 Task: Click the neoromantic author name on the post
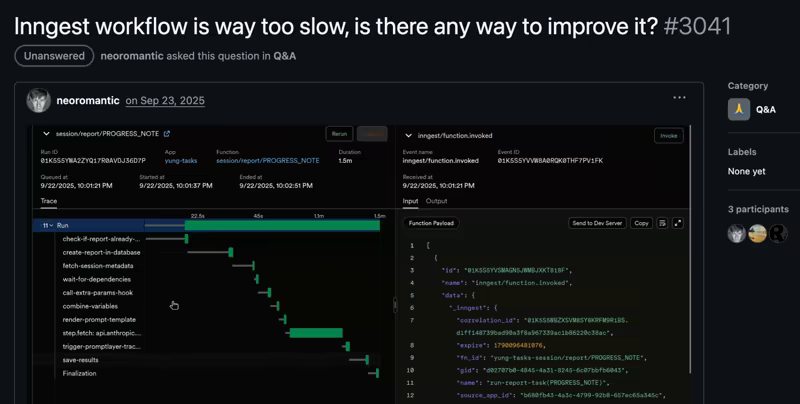(88, 100)
